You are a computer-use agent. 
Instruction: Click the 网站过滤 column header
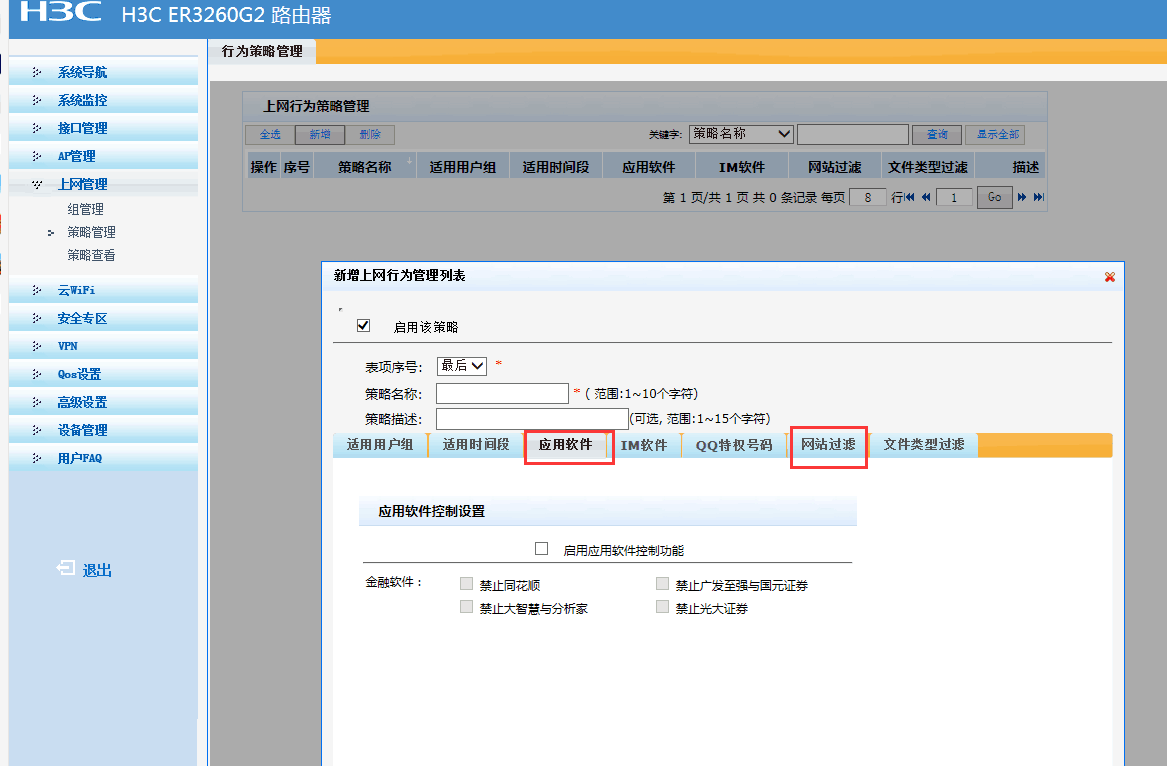click(x=835, y=167)
